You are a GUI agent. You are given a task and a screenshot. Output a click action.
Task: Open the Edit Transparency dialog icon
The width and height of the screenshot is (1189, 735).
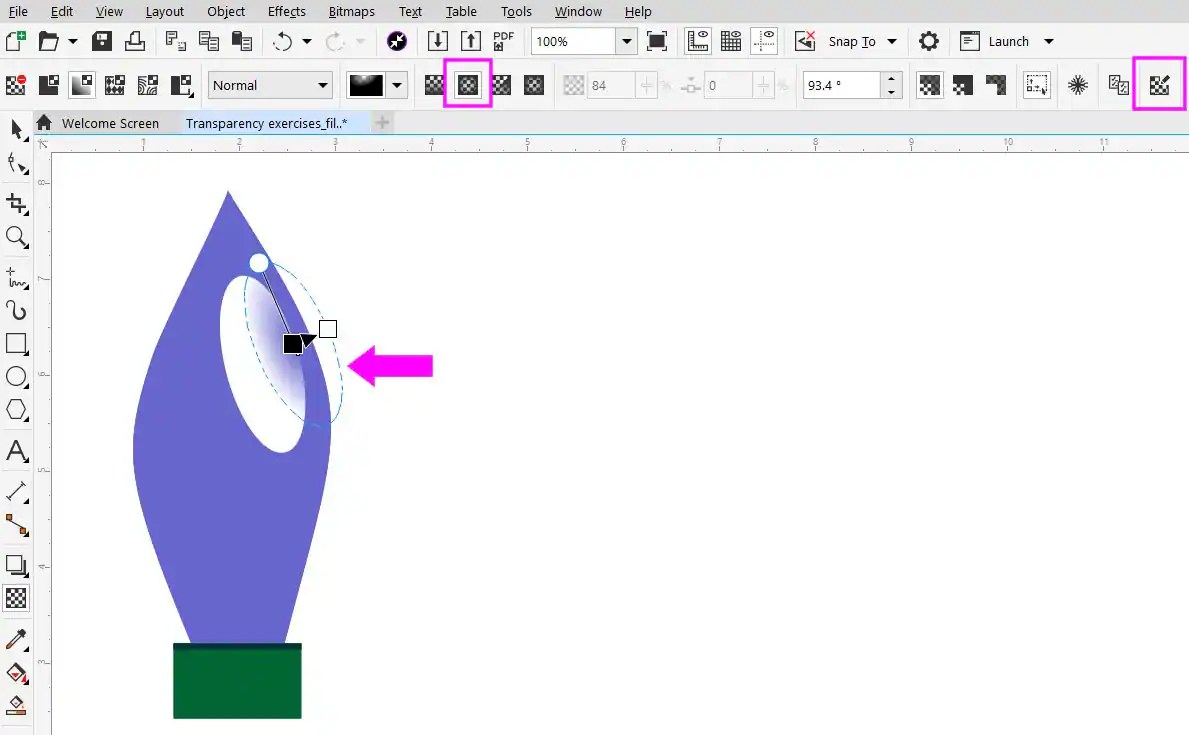[x=1158, y=85]
